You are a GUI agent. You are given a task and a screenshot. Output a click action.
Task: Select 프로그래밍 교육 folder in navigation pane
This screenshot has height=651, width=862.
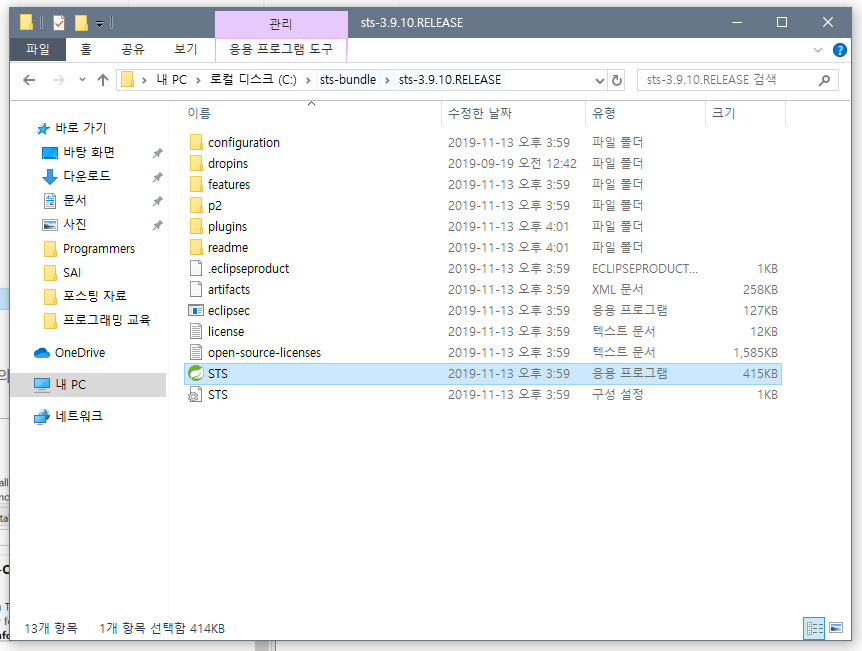[x=106, y=320]
